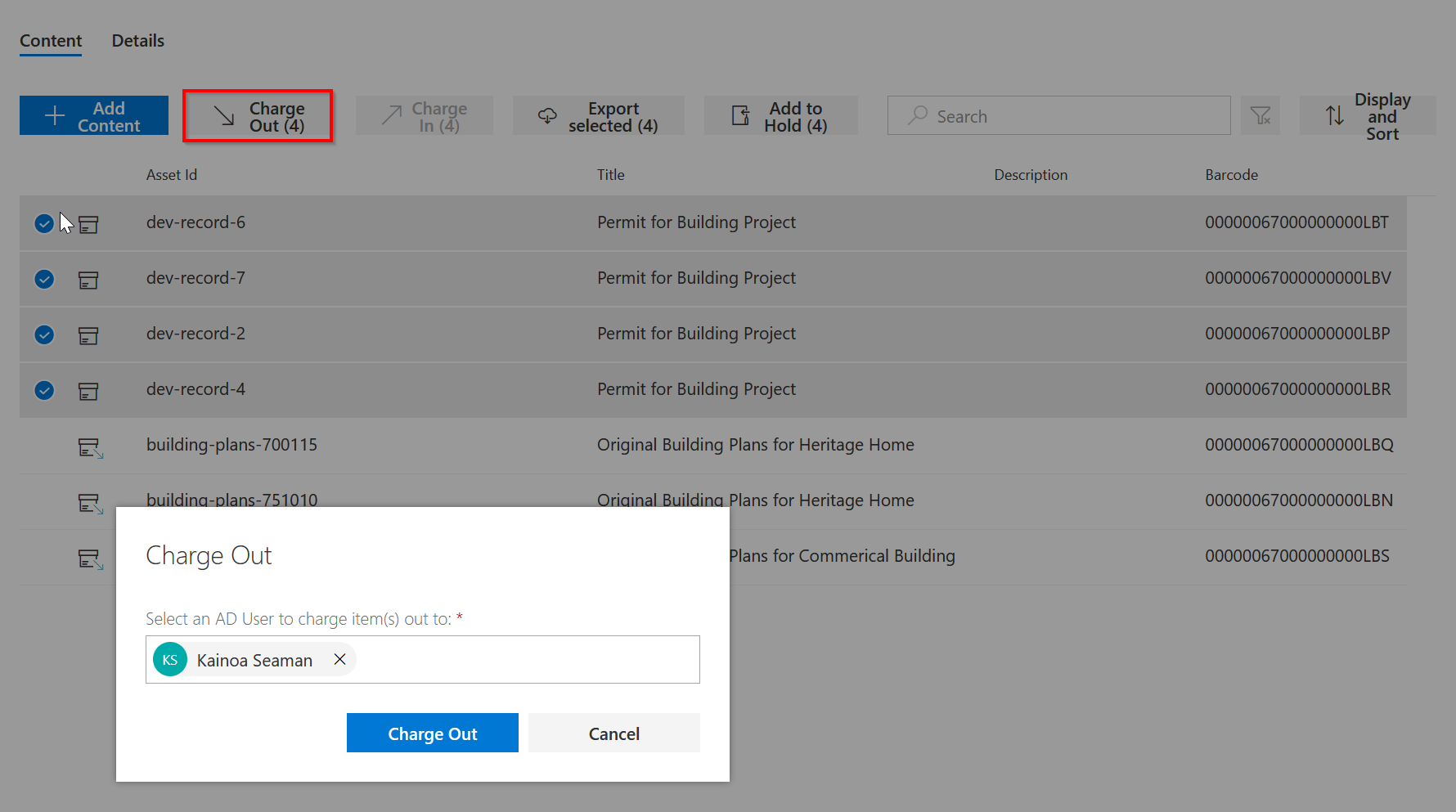Open the Display and Sort options
1456x812 pixels.
(x=1368, y=116)
